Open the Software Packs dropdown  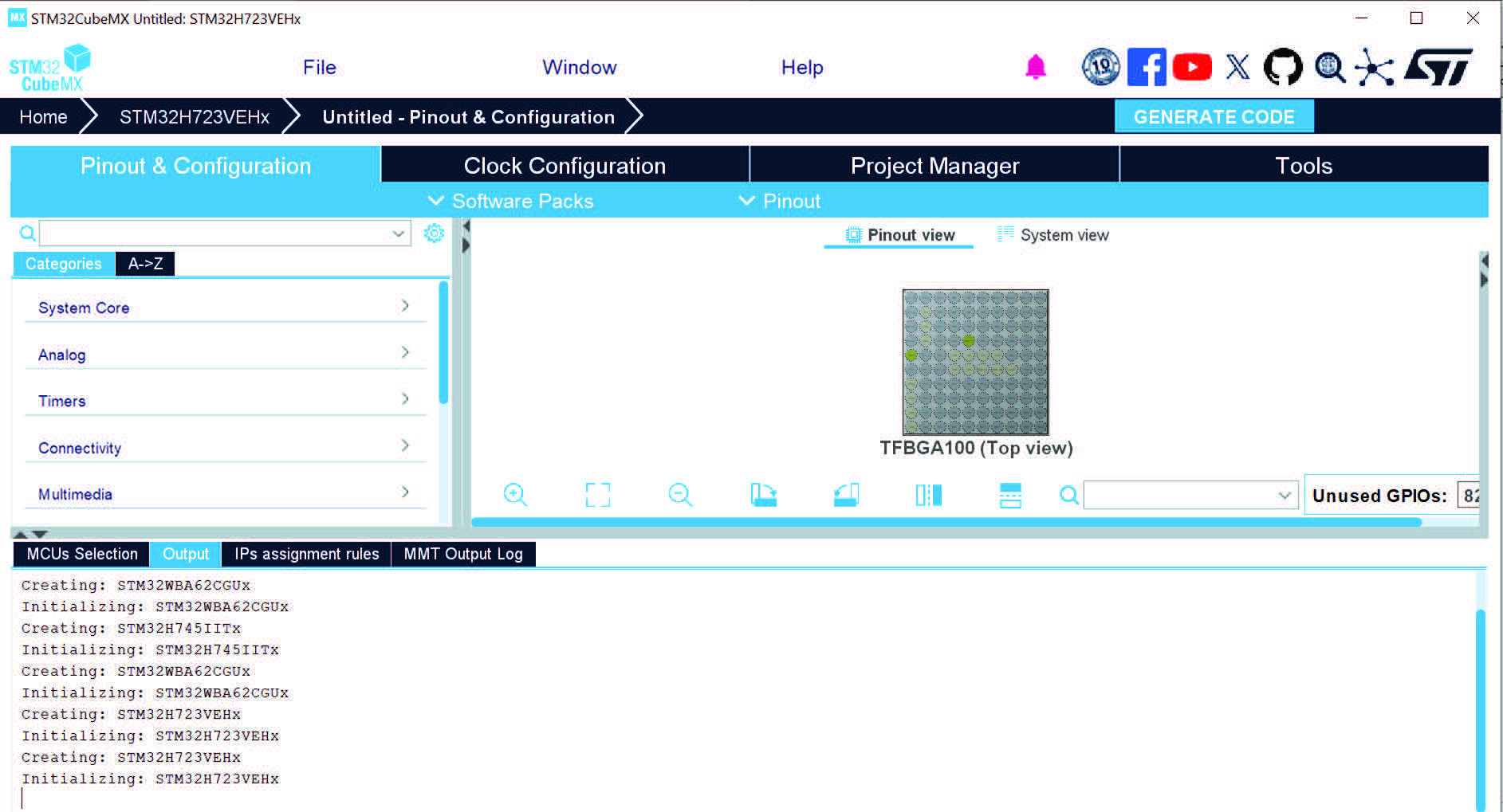[511, 201]
